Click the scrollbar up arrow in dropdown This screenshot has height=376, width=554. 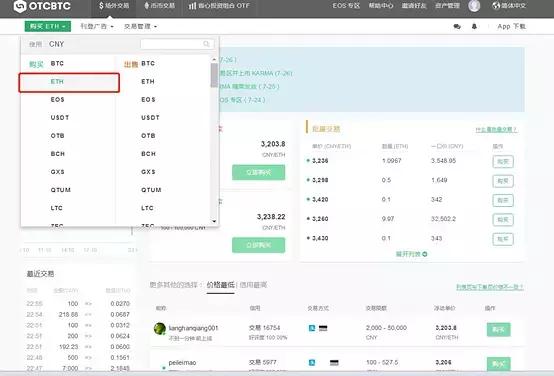click(x=214, y=59)
